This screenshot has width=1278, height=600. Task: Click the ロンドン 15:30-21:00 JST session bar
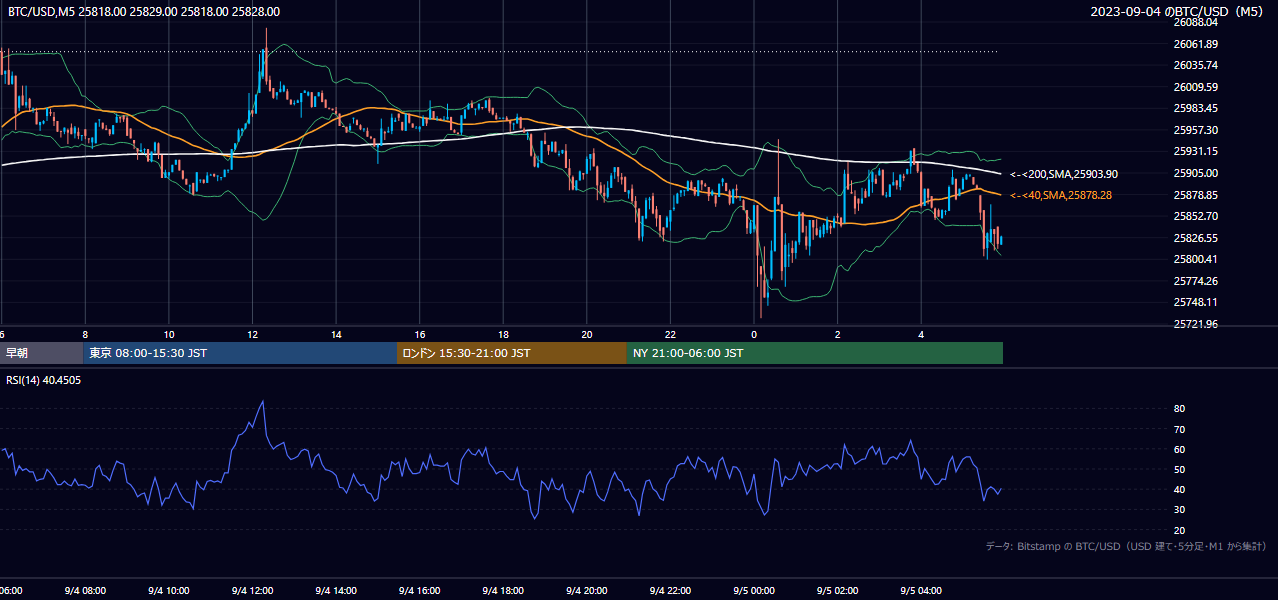[512, 353]
